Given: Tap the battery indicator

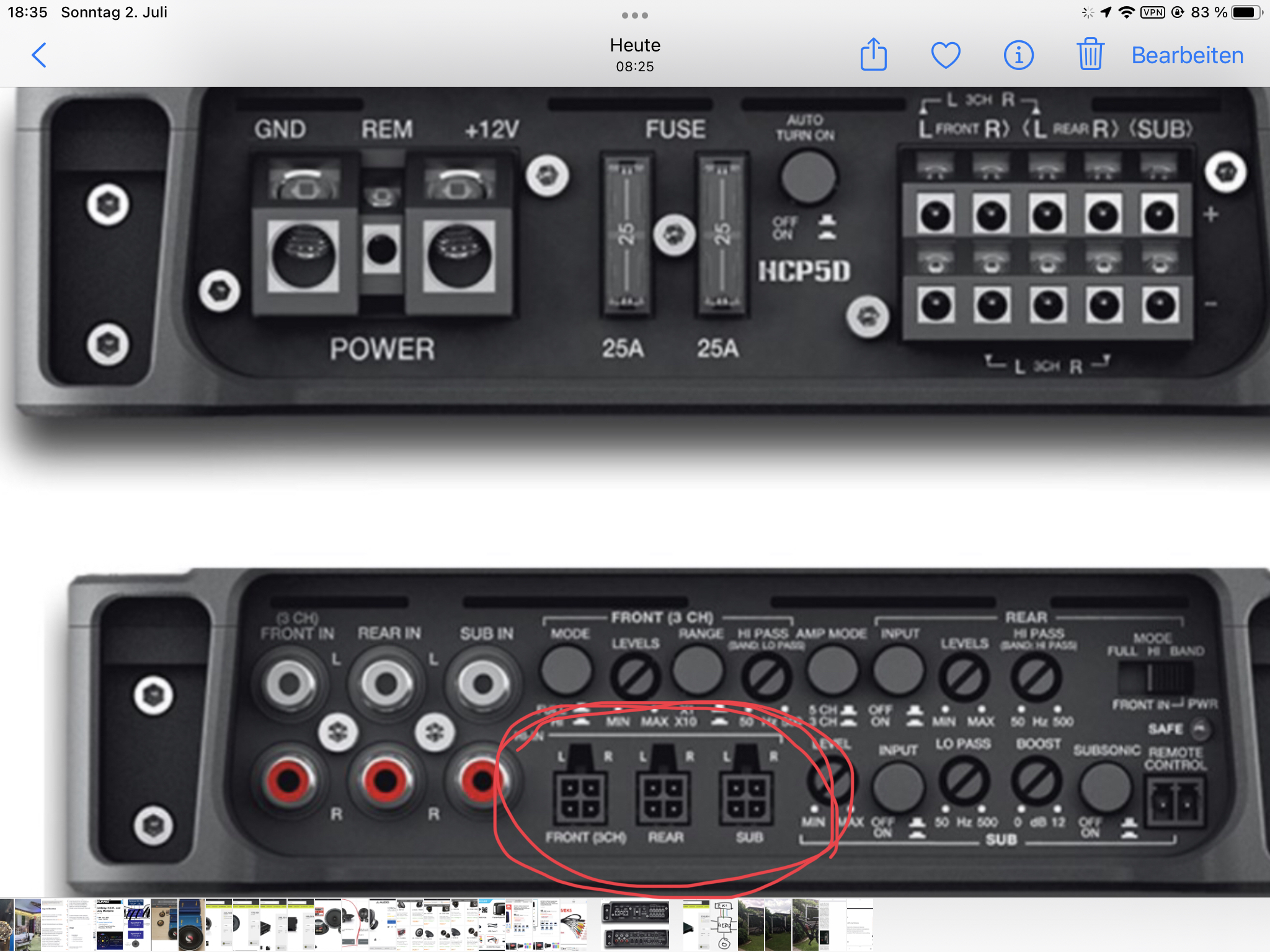Looking at the screenshot, I should click(1246, 12).
